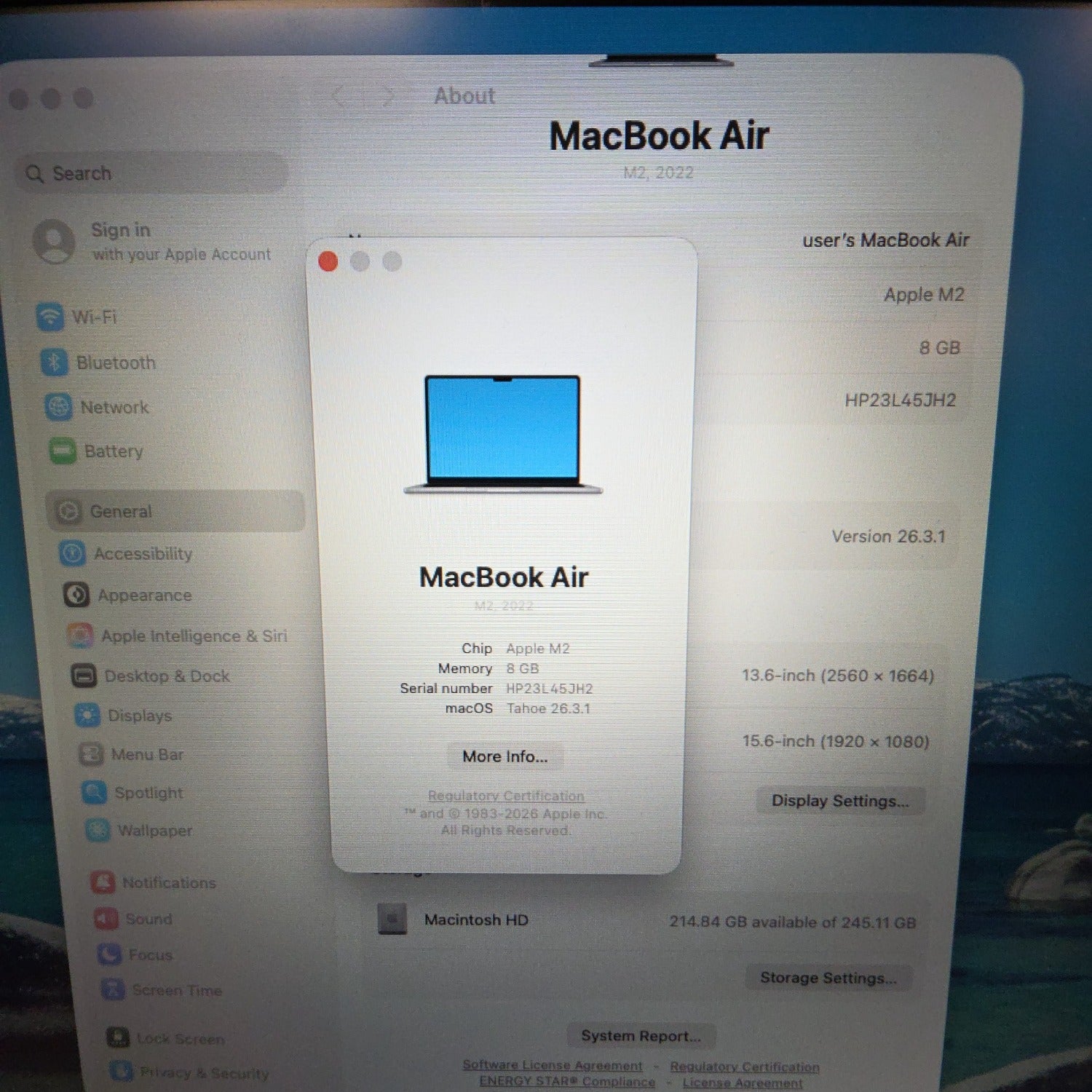Image resolution: width=1092 pixels, height=1092 pixels.
Task: Click "Apple M2" chip value in System Settings
Action: point(924,295)
